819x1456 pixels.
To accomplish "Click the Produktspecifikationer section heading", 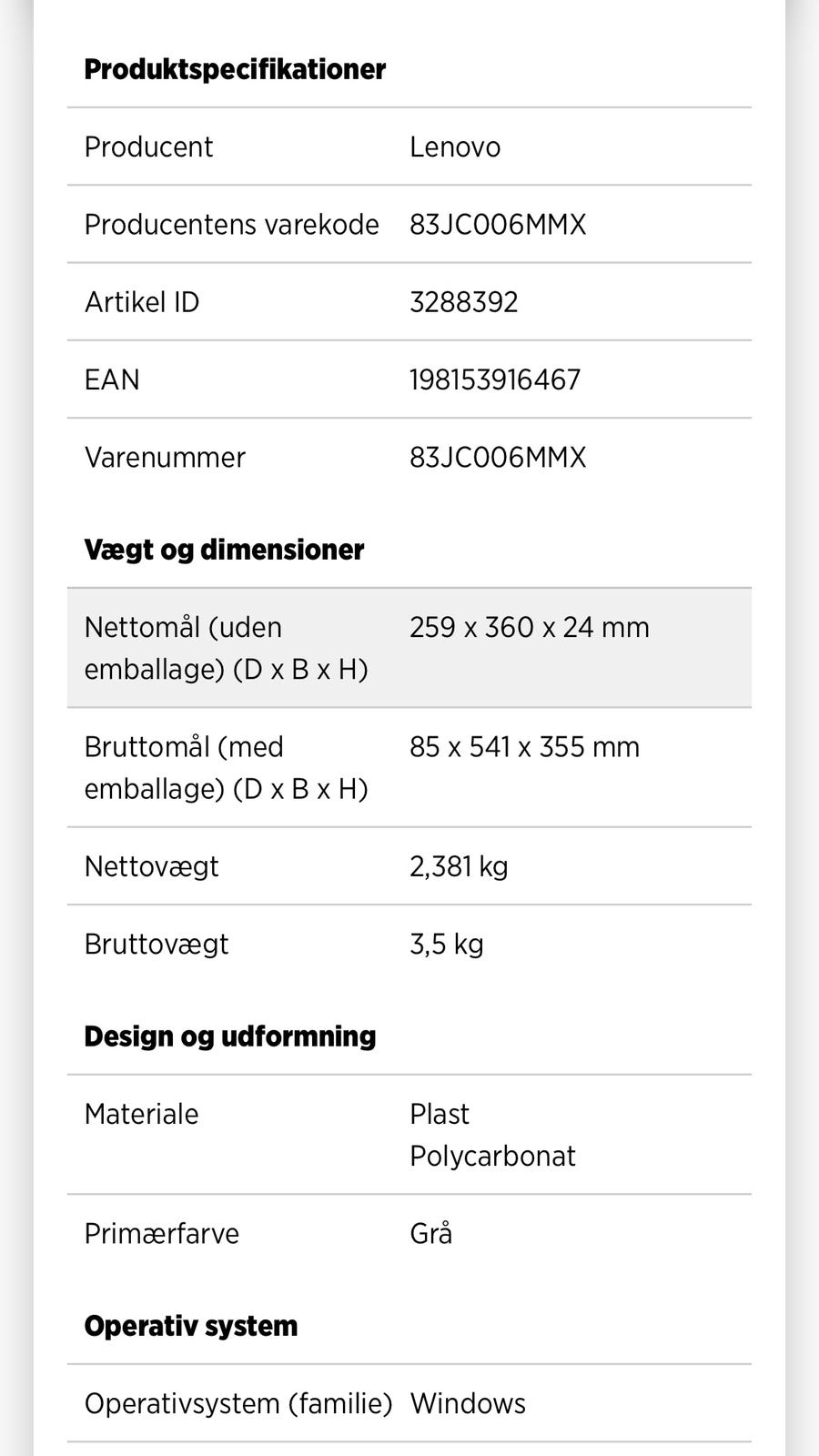I will 235,69.
